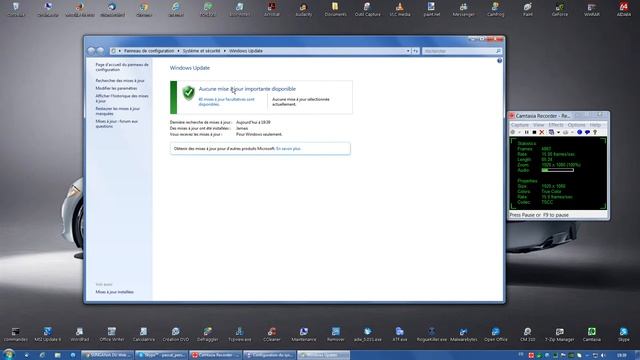Open 'Afficher l'historique des mises à jour'
Screen dimensions: 640x360
pyautogui.click(x=122, y=98)
